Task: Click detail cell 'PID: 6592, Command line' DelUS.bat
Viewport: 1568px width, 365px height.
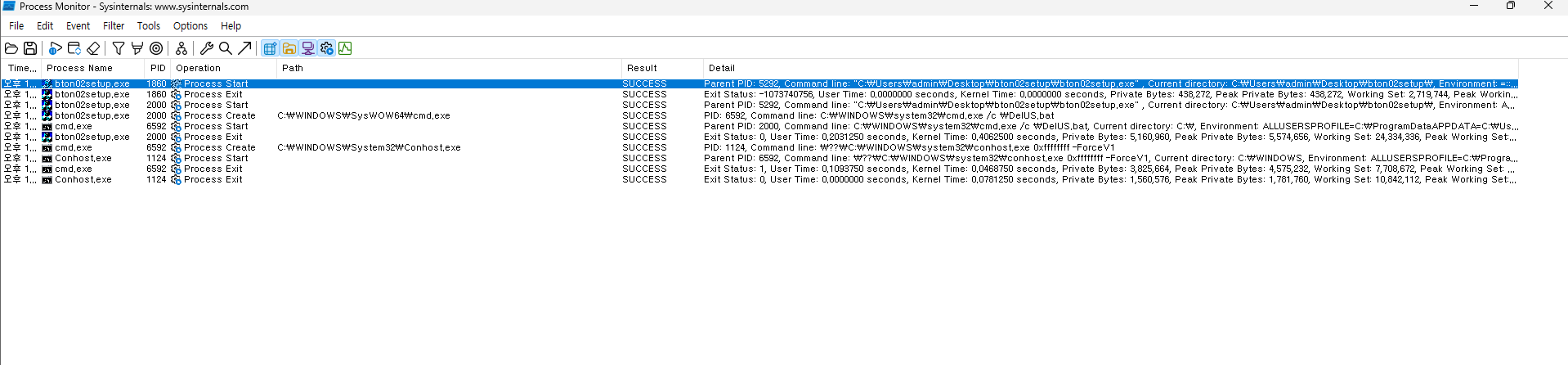Action: (879, 115)
